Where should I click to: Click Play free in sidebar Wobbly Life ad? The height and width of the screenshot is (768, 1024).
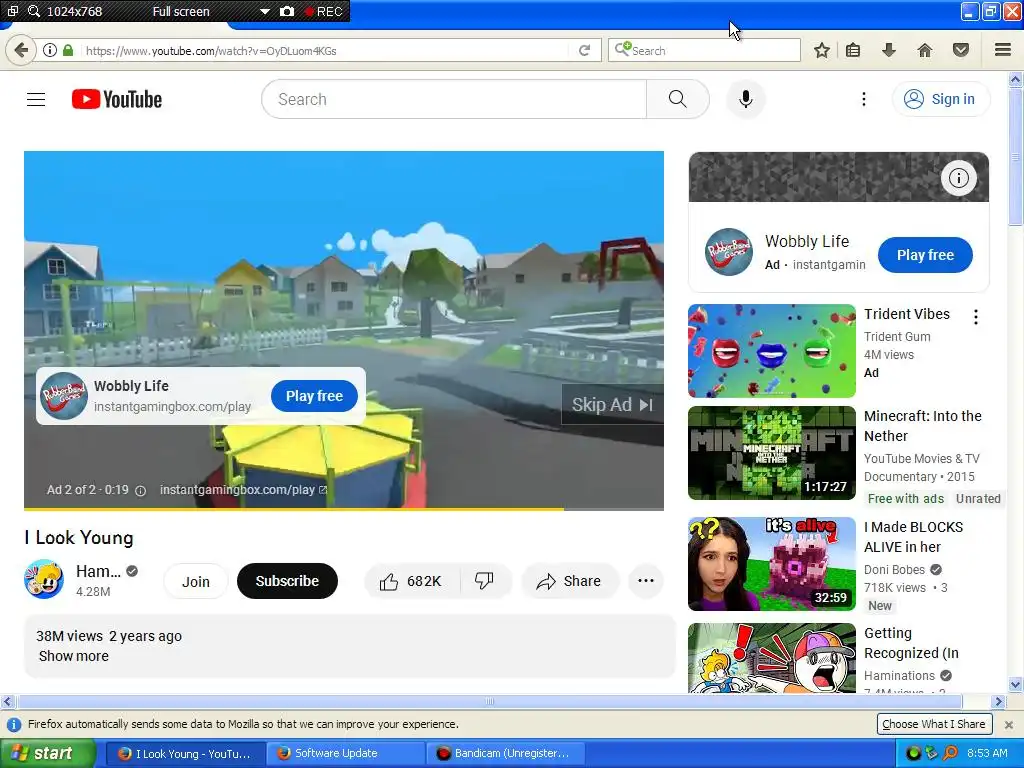(x=925, y=255)
